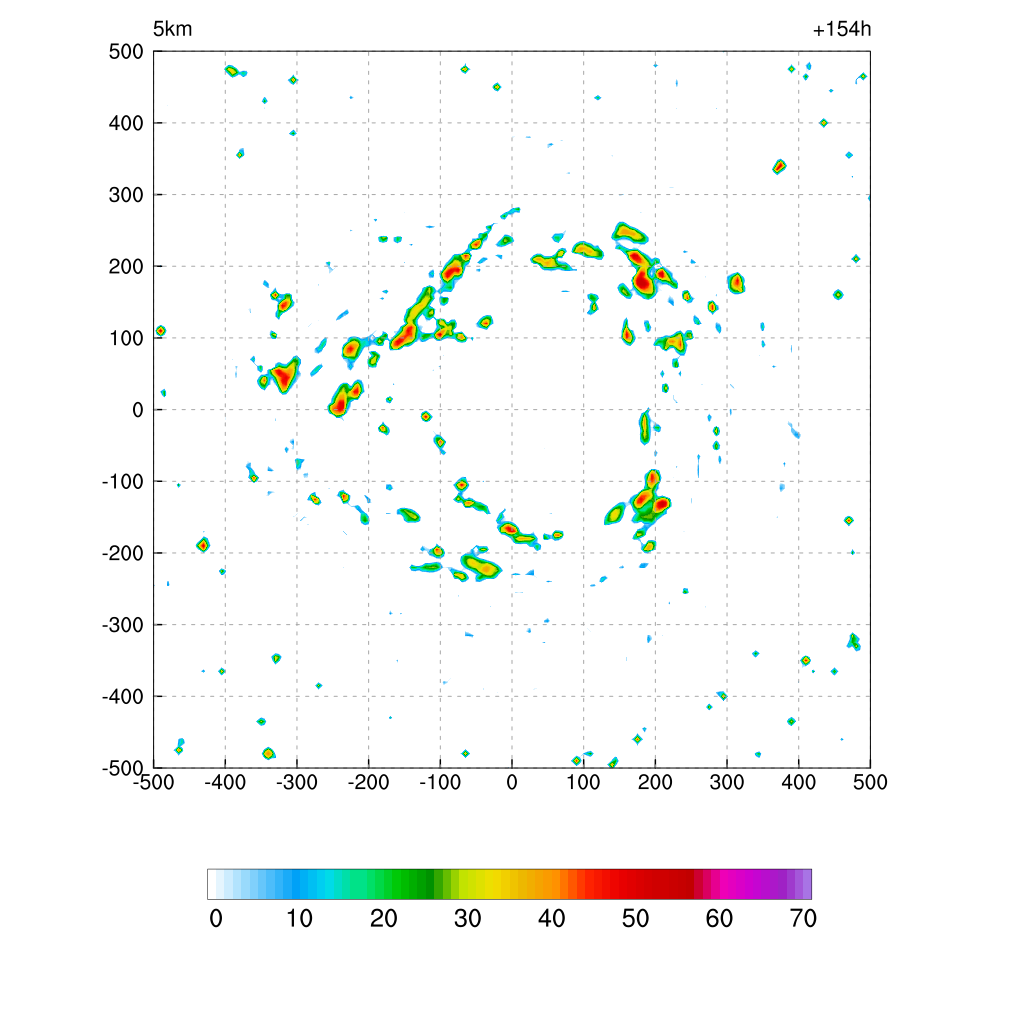The image size is (1024, 1024).
Task: Click the colorbar label "70"
Action: (x=803, y=919)
